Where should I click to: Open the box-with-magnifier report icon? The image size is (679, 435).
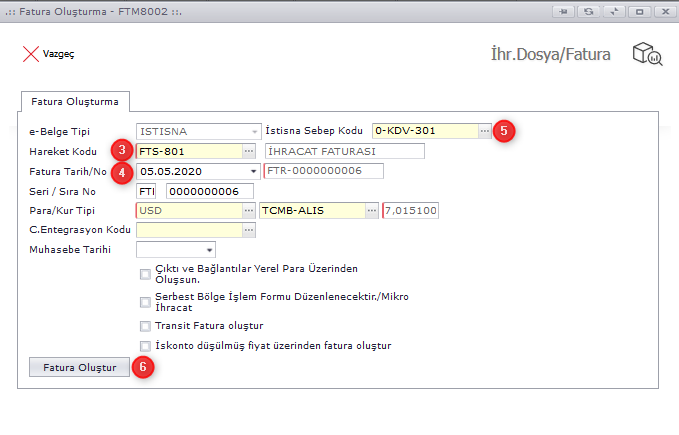click(646, 54)
